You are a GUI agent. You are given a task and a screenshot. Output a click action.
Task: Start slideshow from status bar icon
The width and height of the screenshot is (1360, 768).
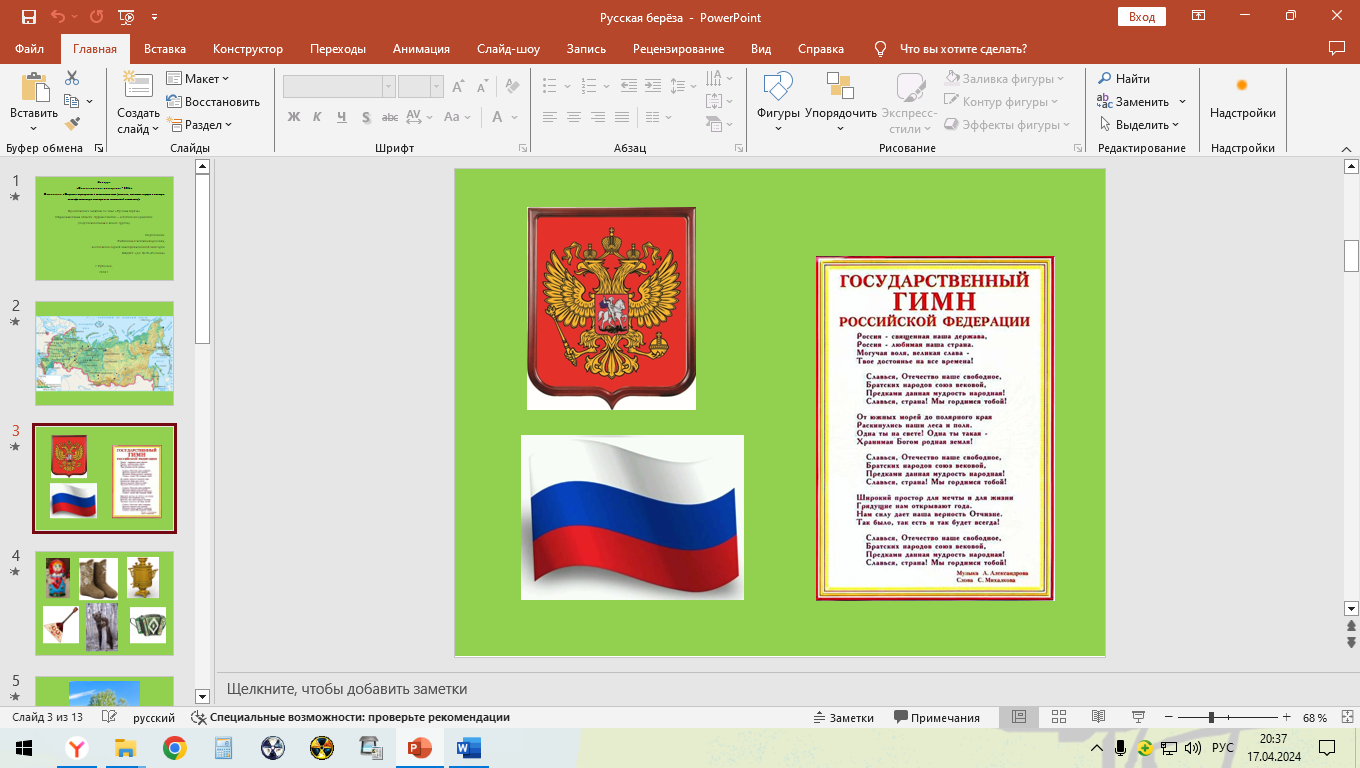(1137, 717)
